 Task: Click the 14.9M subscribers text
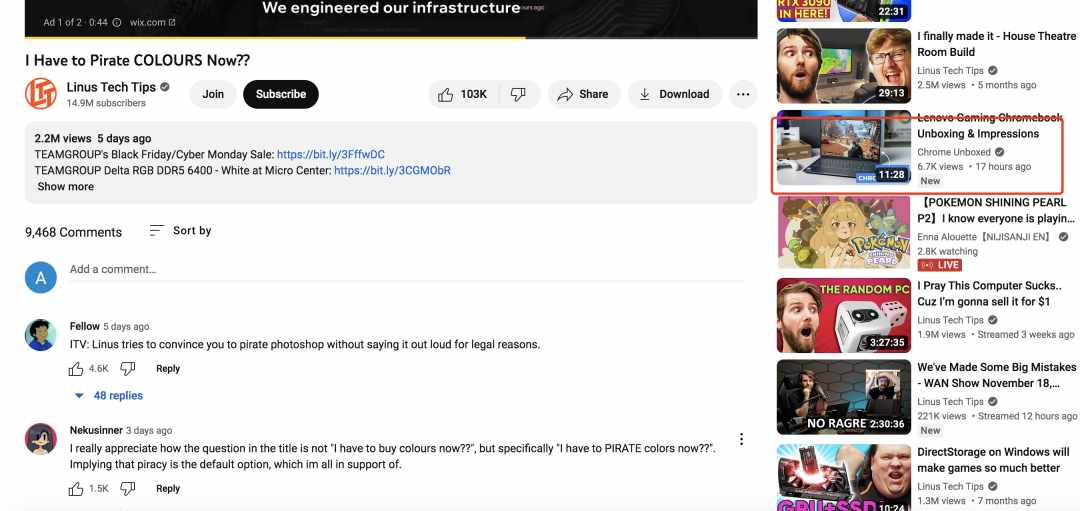(x=106, y=103)
